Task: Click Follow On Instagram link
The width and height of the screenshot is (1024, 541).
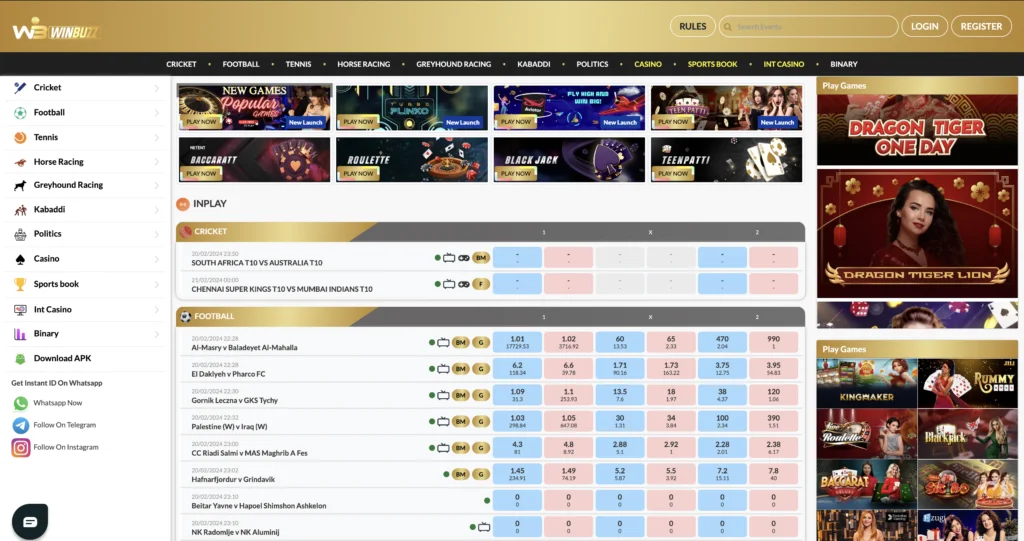Action: [66, 448]
